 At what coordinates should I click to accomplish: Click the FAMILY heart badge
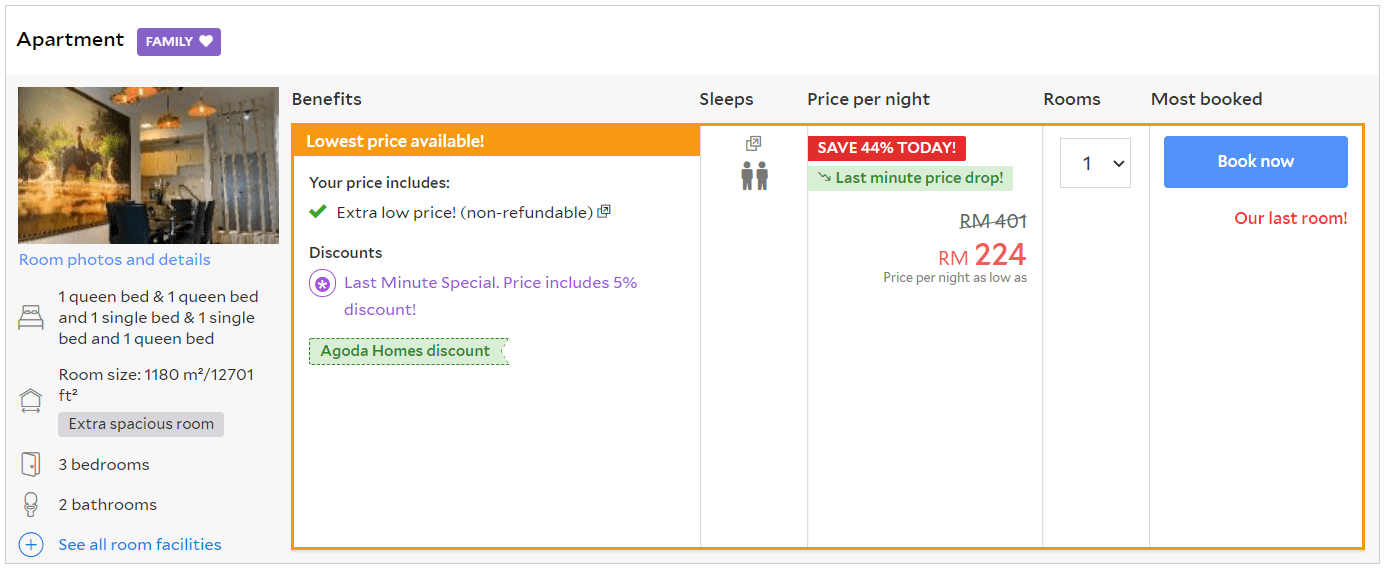pos(179,42)
